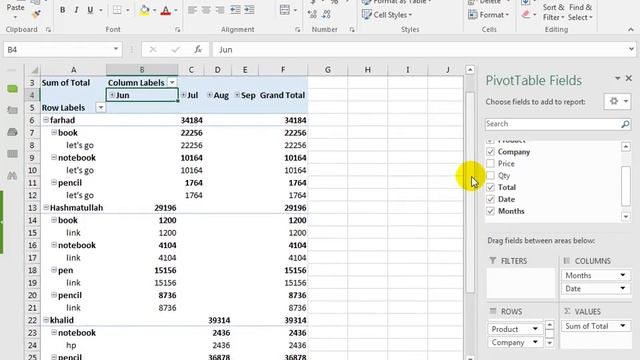Viewport: 640px width, 360px height.
Task: Open Company field dropdown in Rows area
Action: tap(535, 342)
